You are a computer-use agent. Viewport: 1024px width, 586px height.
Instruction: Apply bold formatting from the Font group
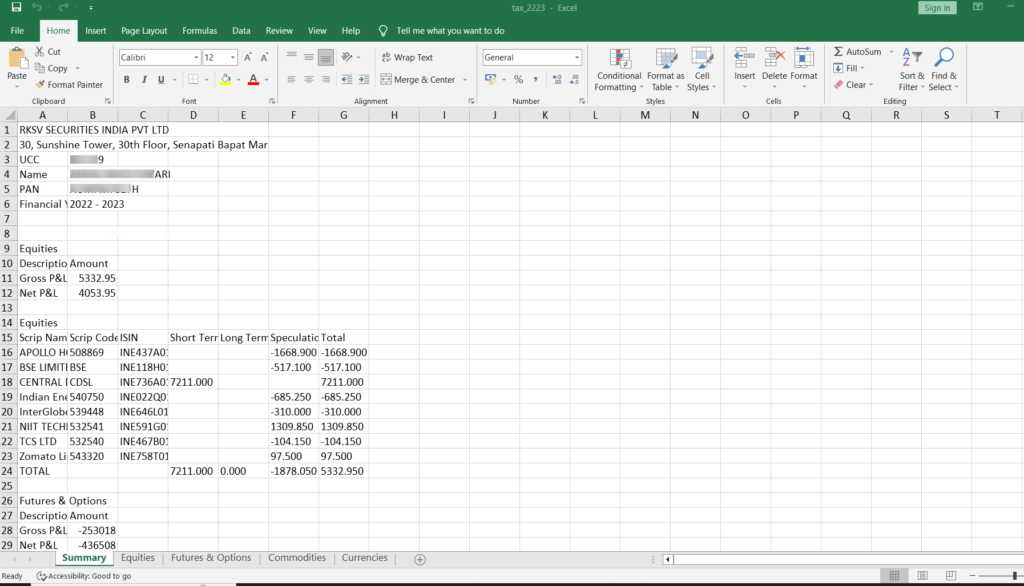(127, 79)
